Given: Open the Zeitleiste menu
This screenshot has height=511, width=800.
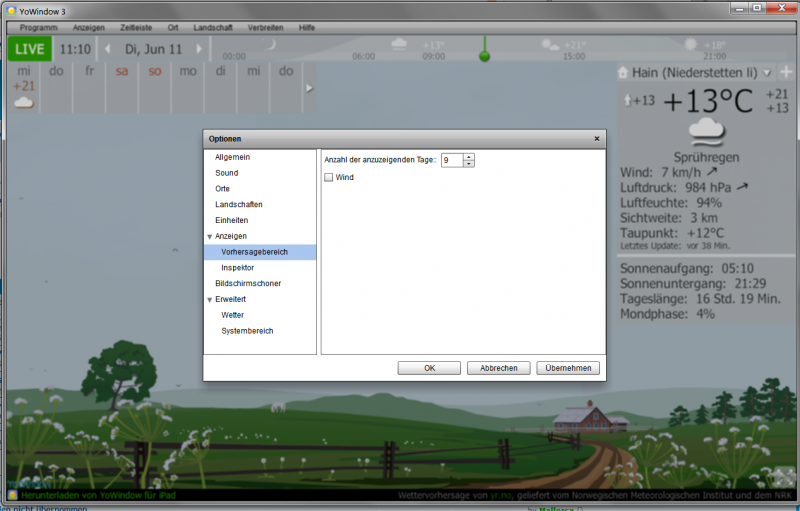Looking at the screenshot, I should (x=136, y=27).
